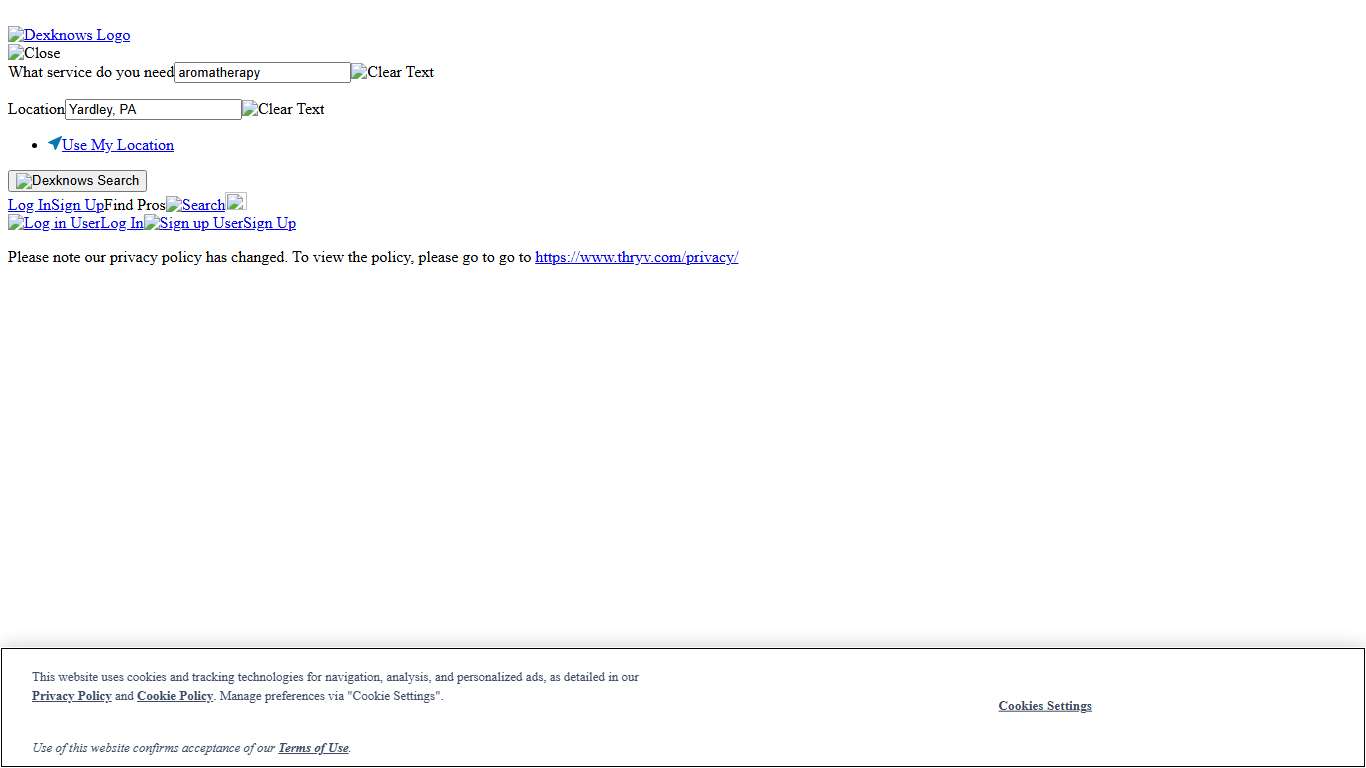This screenshot has width=1366, height=768.
Task: Focus the service input containing aromatherapy
Action: pos(262,72)
